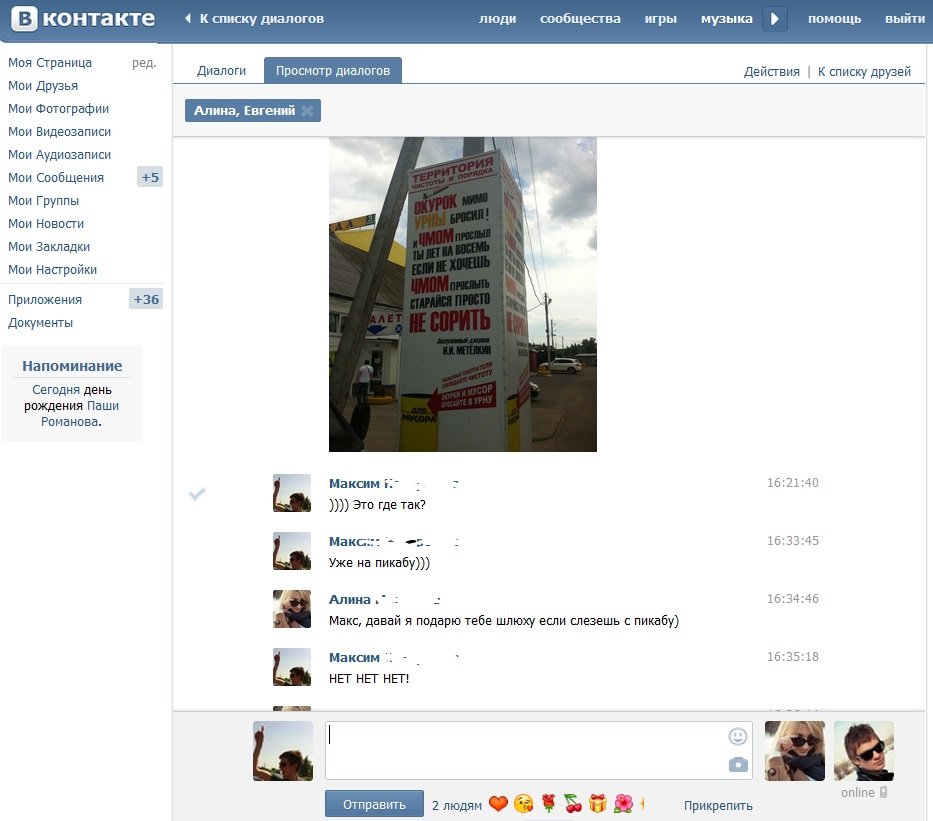Viewport: 933px width, 821px height.
Task: Open the Действия actions menu
Action: coord(771,71)
